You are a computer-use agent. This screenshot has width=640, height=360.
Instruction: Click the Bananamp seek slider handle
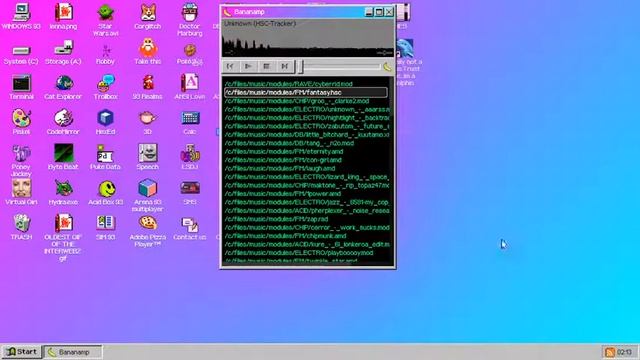coord(301,67)
